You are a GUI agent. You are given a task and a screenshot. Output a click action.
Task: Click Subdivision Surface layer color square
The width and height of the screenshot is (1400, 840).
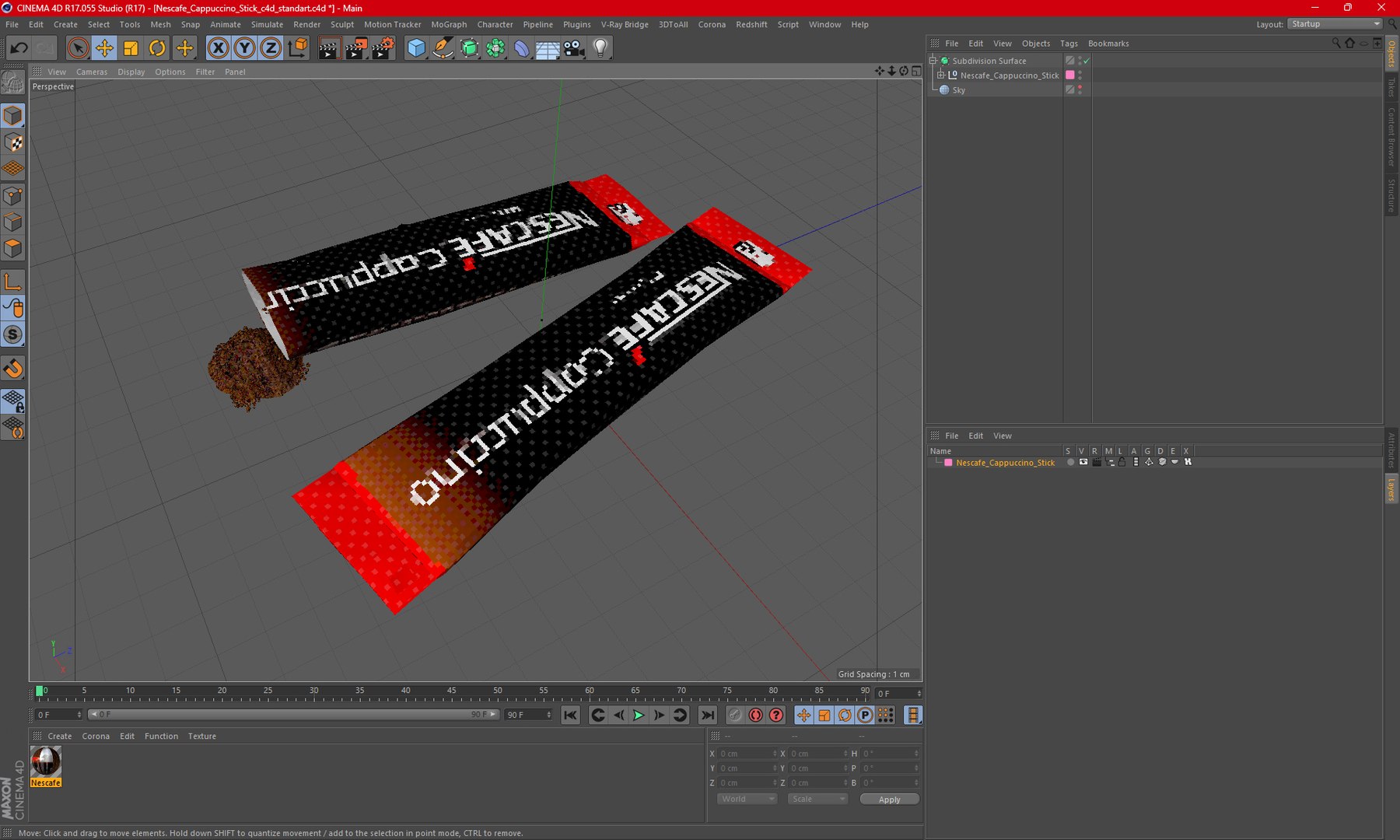(1069, 61)
